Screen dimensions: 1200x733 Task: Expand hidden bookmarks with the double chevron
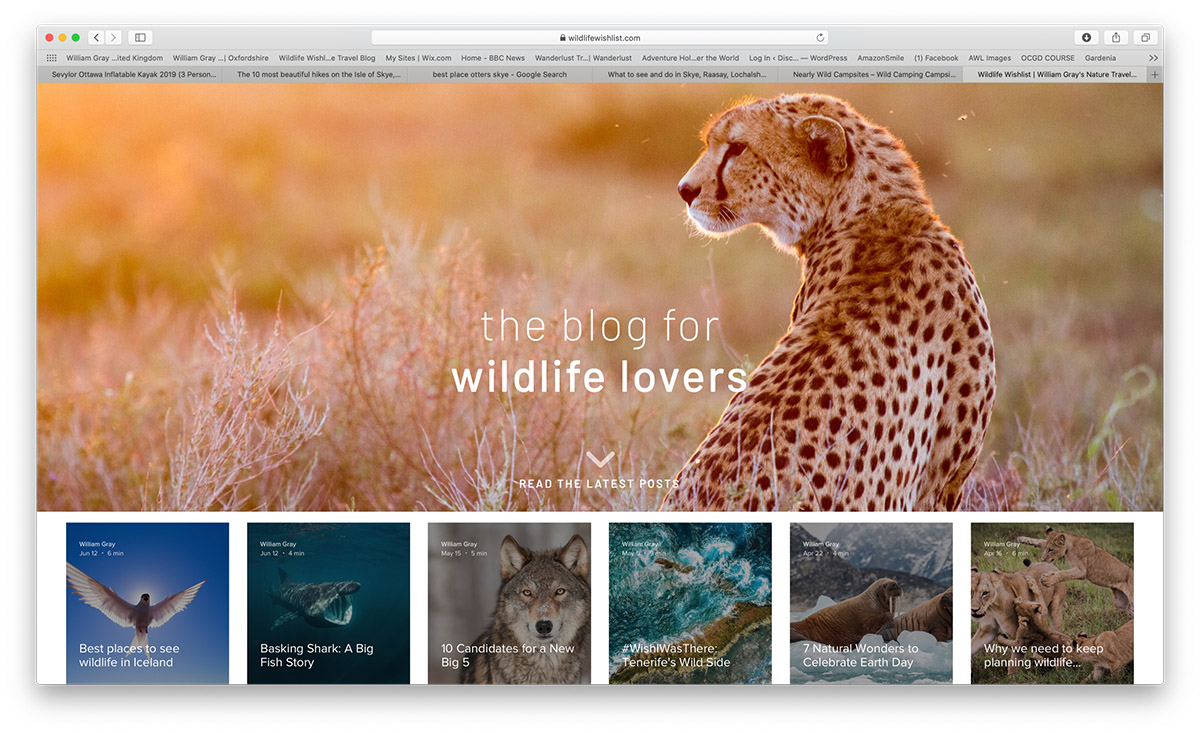pos(1153,58)
